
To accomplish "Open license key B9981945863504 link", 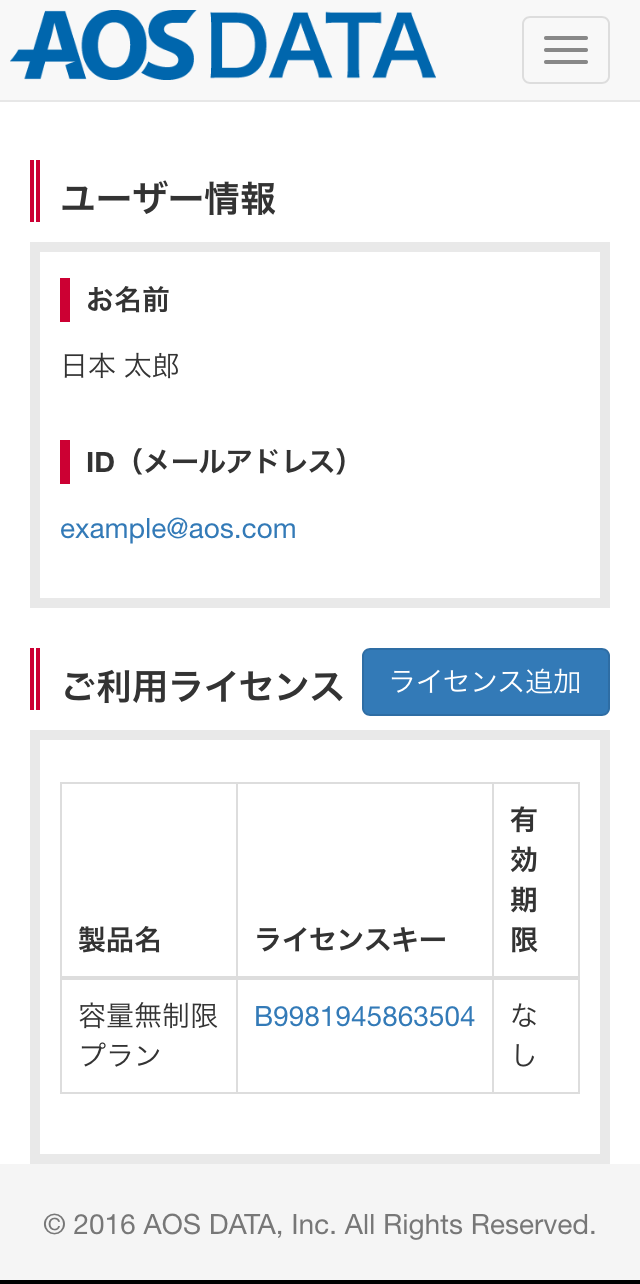I will click(365, 1017).
